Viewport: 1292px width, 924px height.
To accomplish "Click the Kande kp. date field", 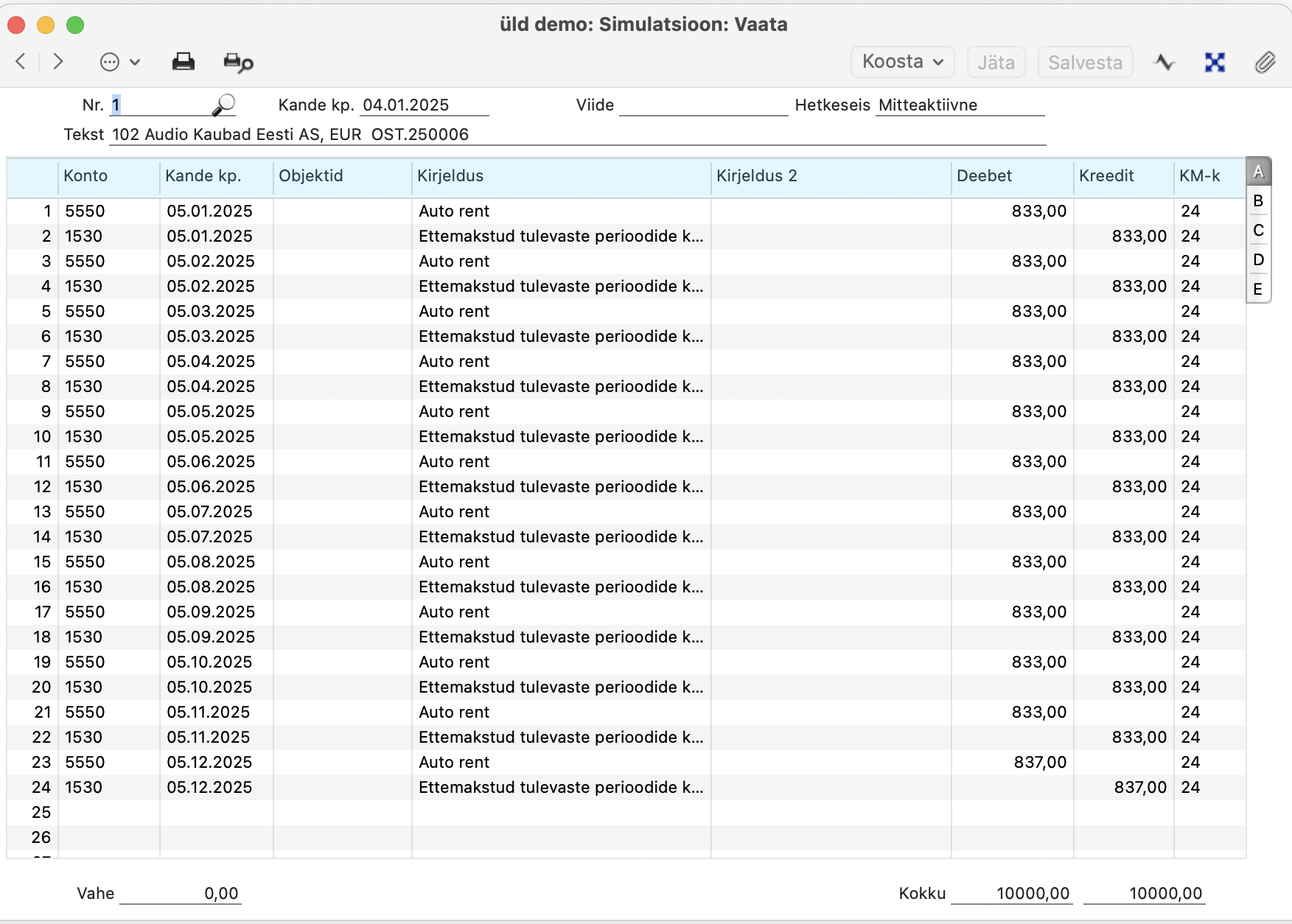I will click(x=424, y=105).
